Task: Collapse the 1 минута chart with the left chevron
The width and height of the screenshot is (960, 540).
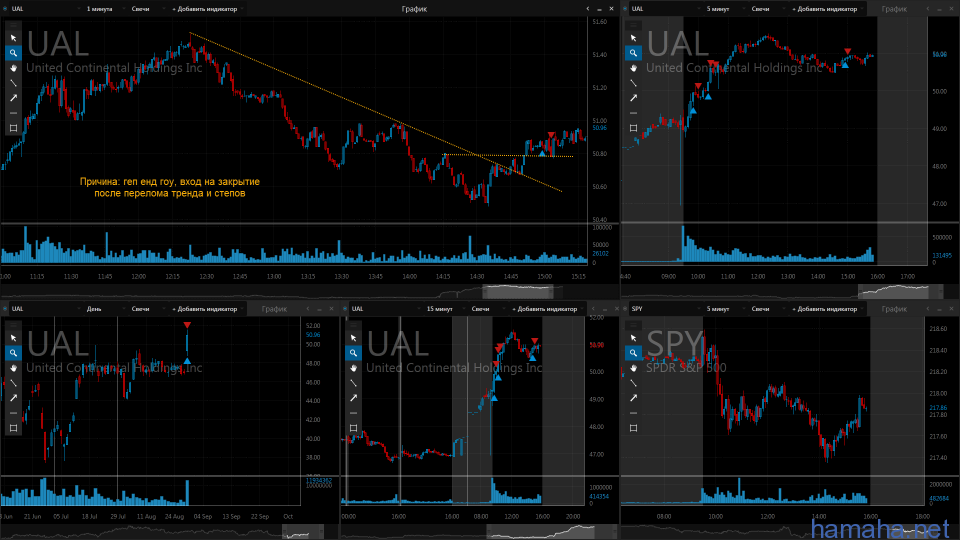Action: click(x=588, y=9)
